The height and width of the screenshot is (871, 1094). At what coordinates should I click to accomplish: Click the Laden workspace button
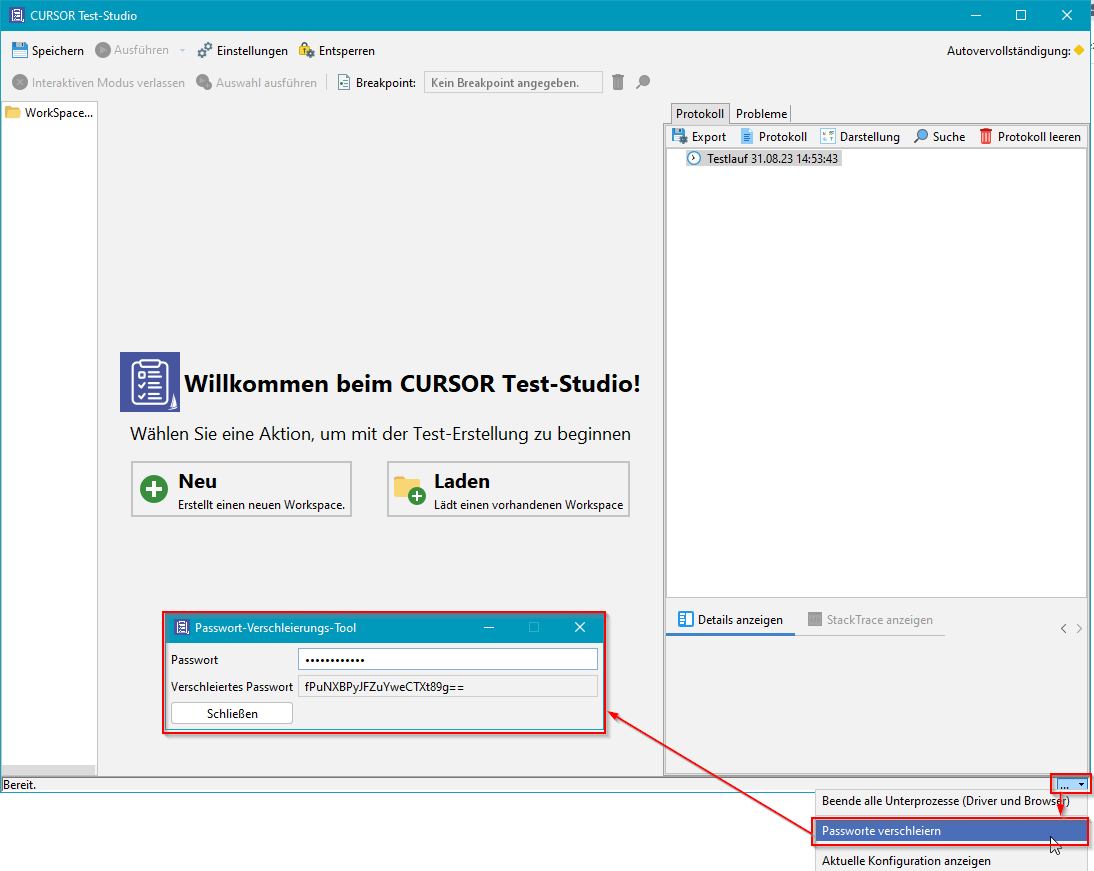pos(508,489)
